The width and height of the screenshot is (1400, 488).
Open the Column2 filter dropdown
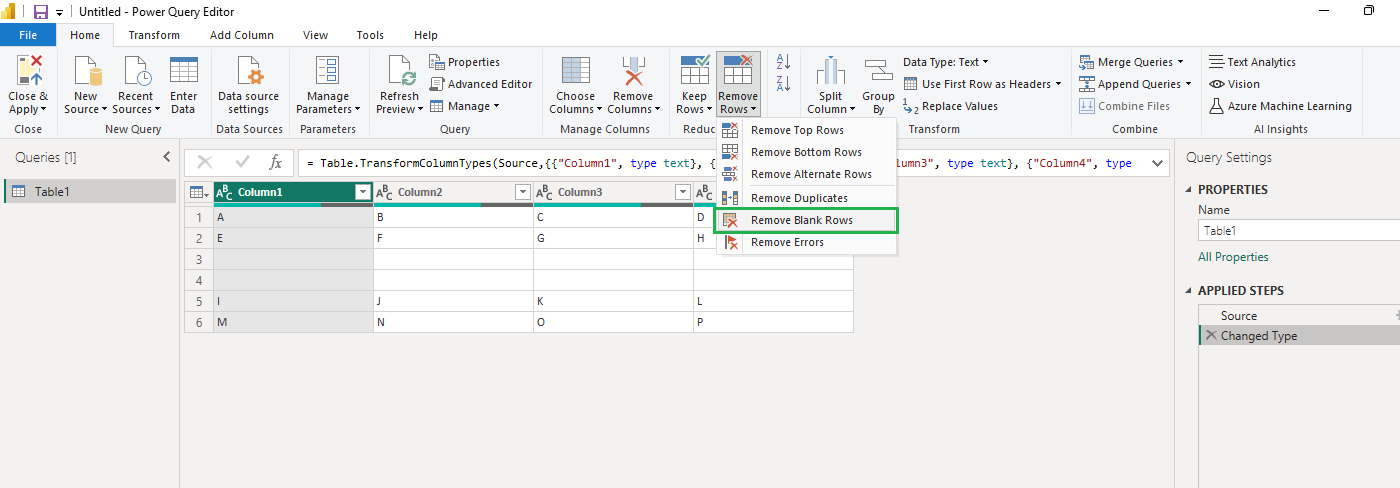(522, 193)
